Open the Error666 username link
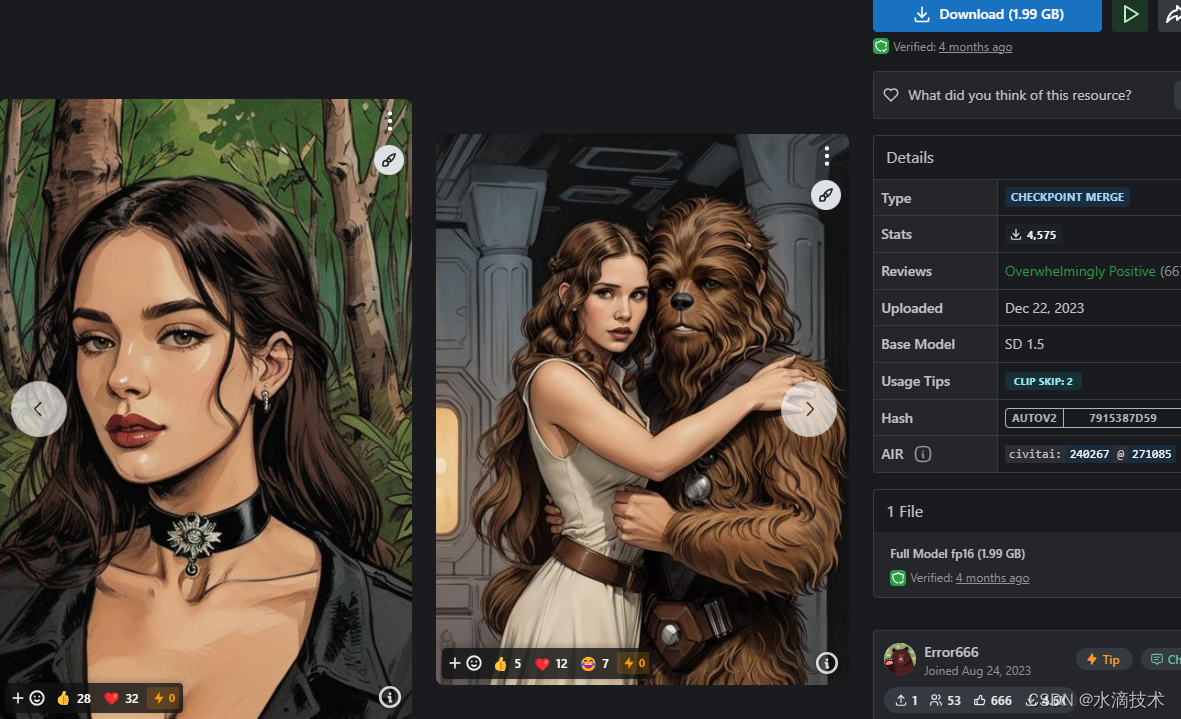The height and width of the screenshot is (719, 1181). (x=951, y=652)
